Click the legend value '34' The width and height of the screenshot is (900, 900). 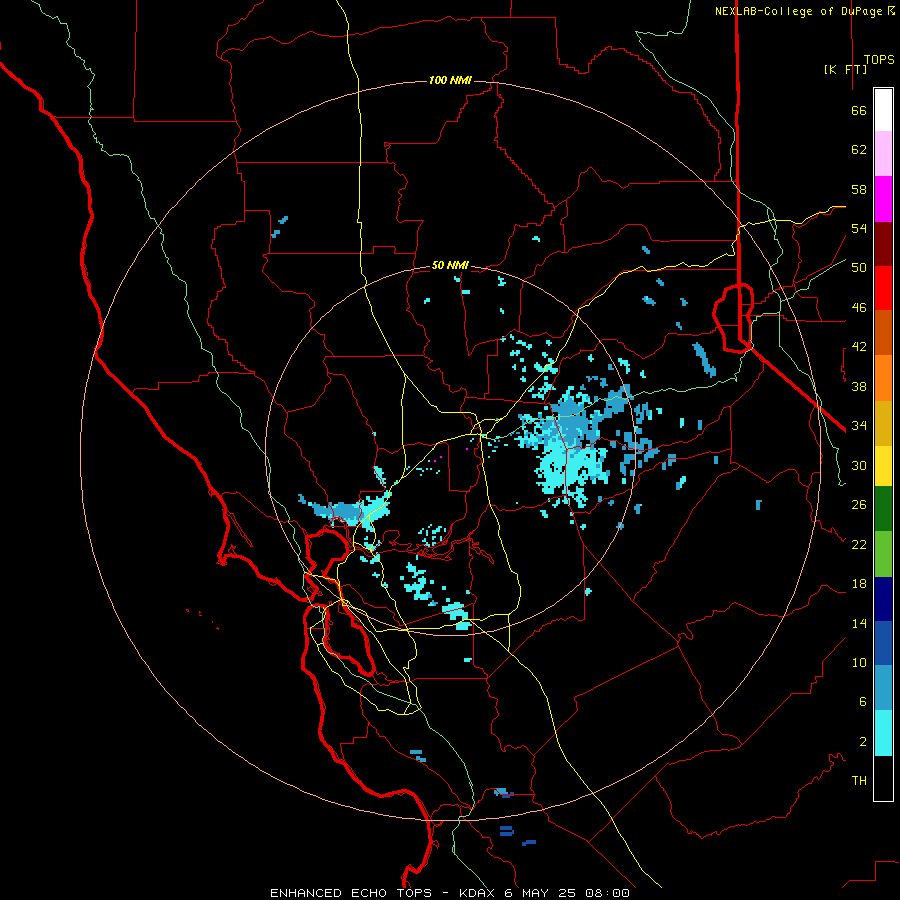(859, 426)
